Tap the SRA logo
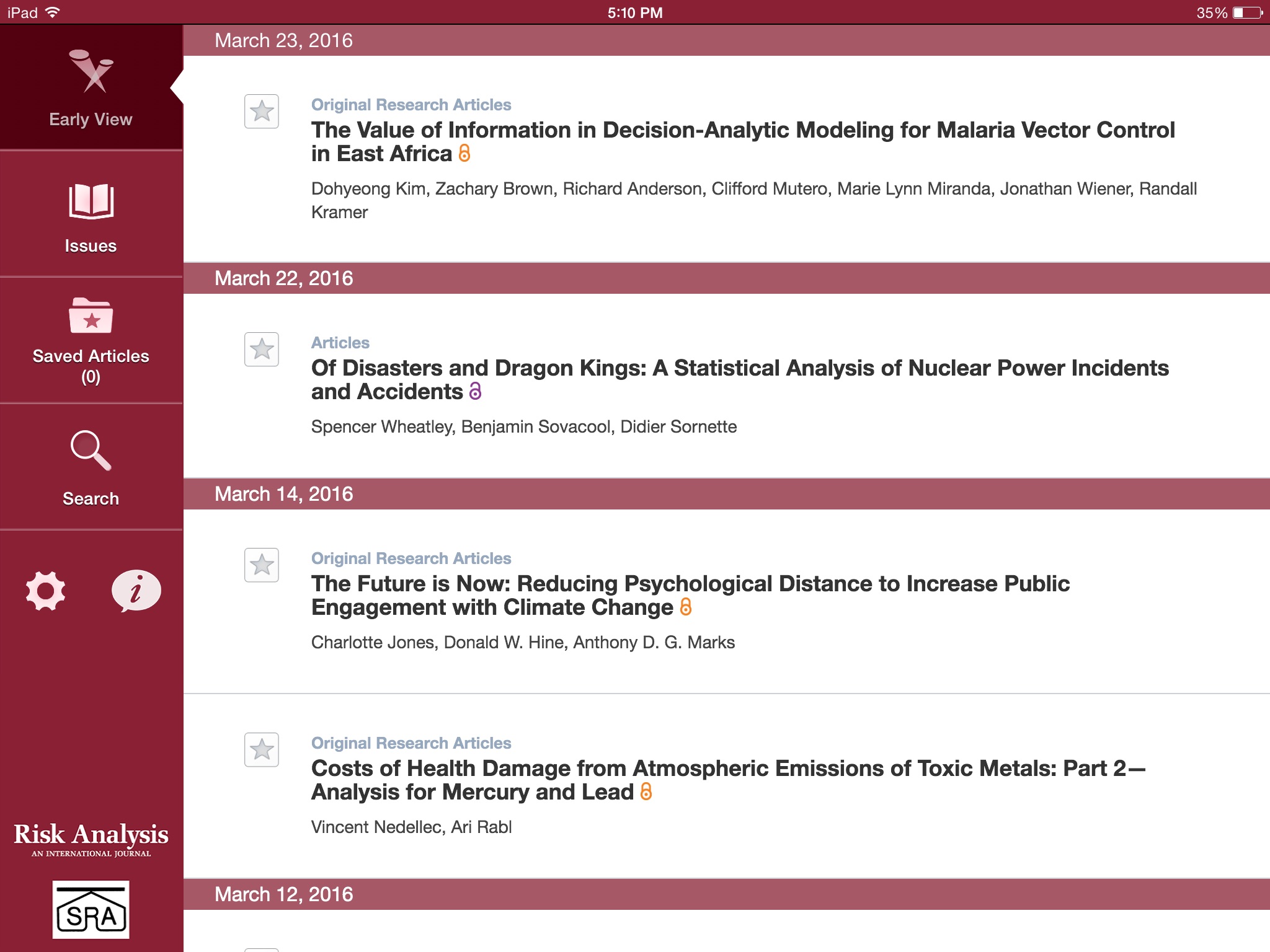The image size is (1270, 952). point(91,910)
